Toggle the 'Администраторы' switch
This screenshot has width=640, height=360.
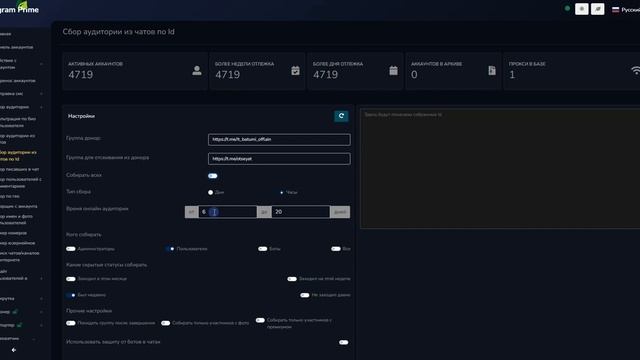[x=71, y=249]
